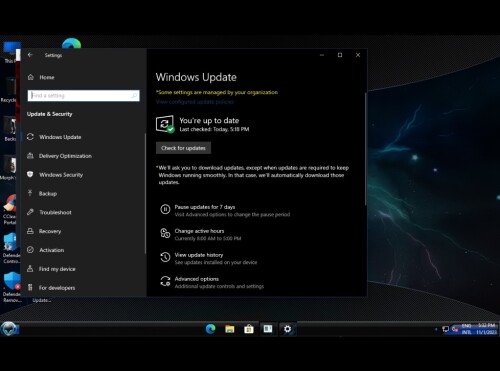This screenshot has height=371, width=500.
Task: Click the Windows Update page scrollbar
Action: point(365,149)
